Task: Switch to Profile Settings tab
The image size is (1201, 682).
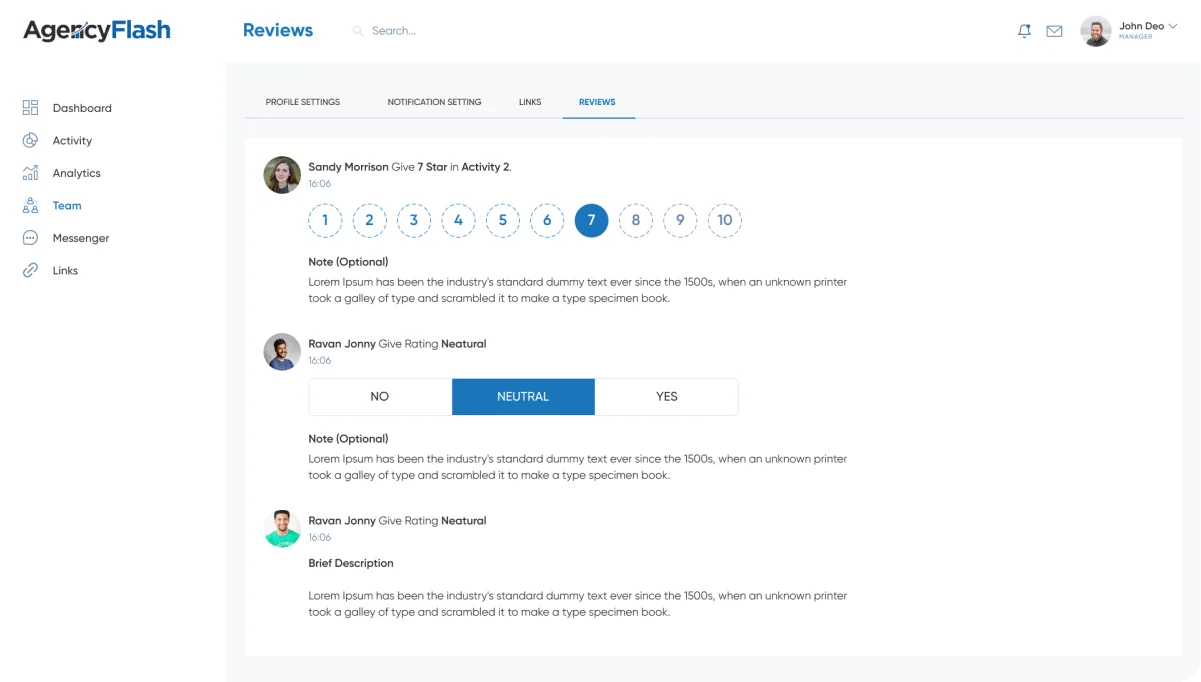Action: pos(302,102)
